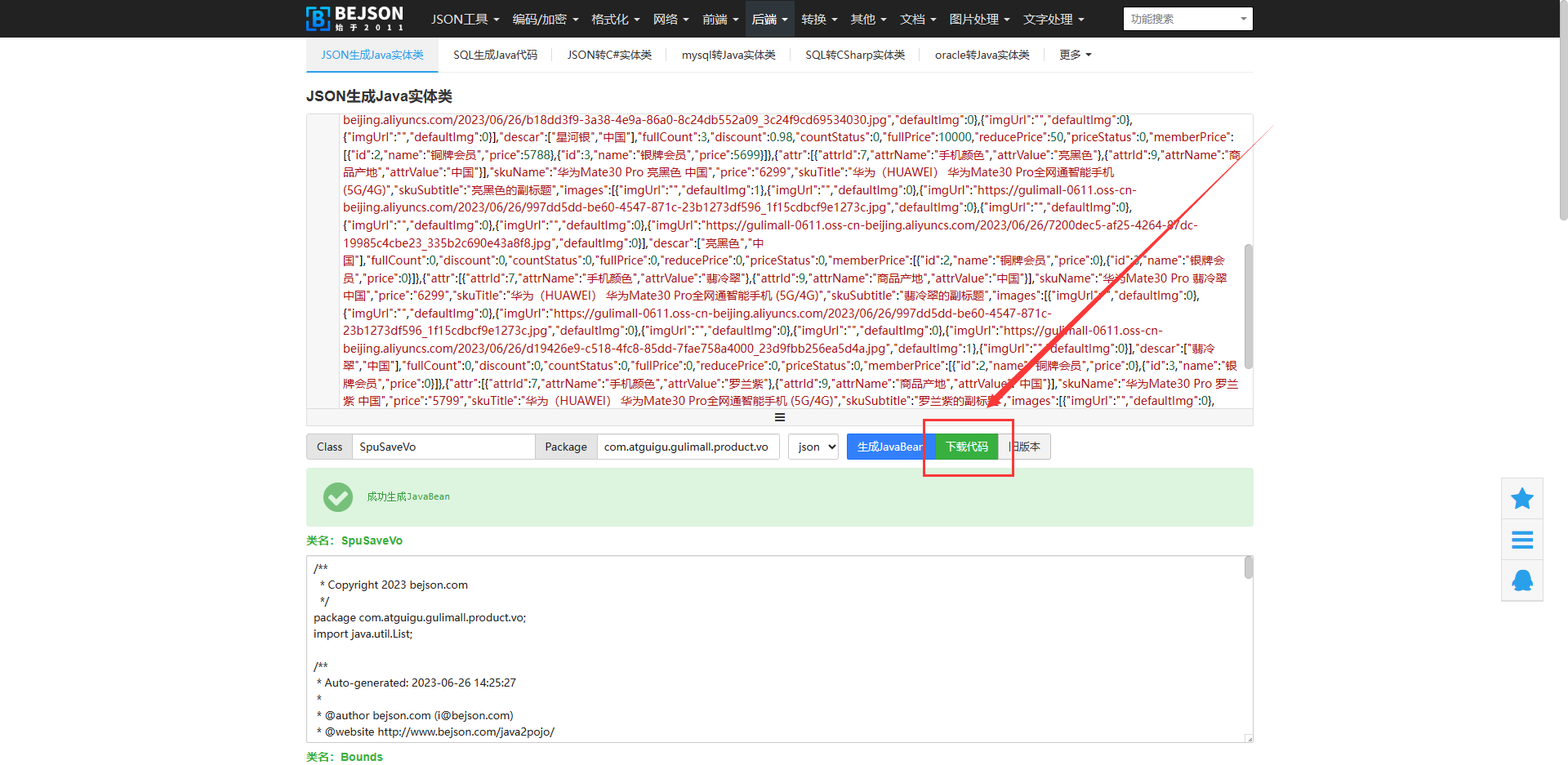Click the QQ bell contact icon
The width and height of the screenshot is (1568, 765).
tap(1521, 580)
